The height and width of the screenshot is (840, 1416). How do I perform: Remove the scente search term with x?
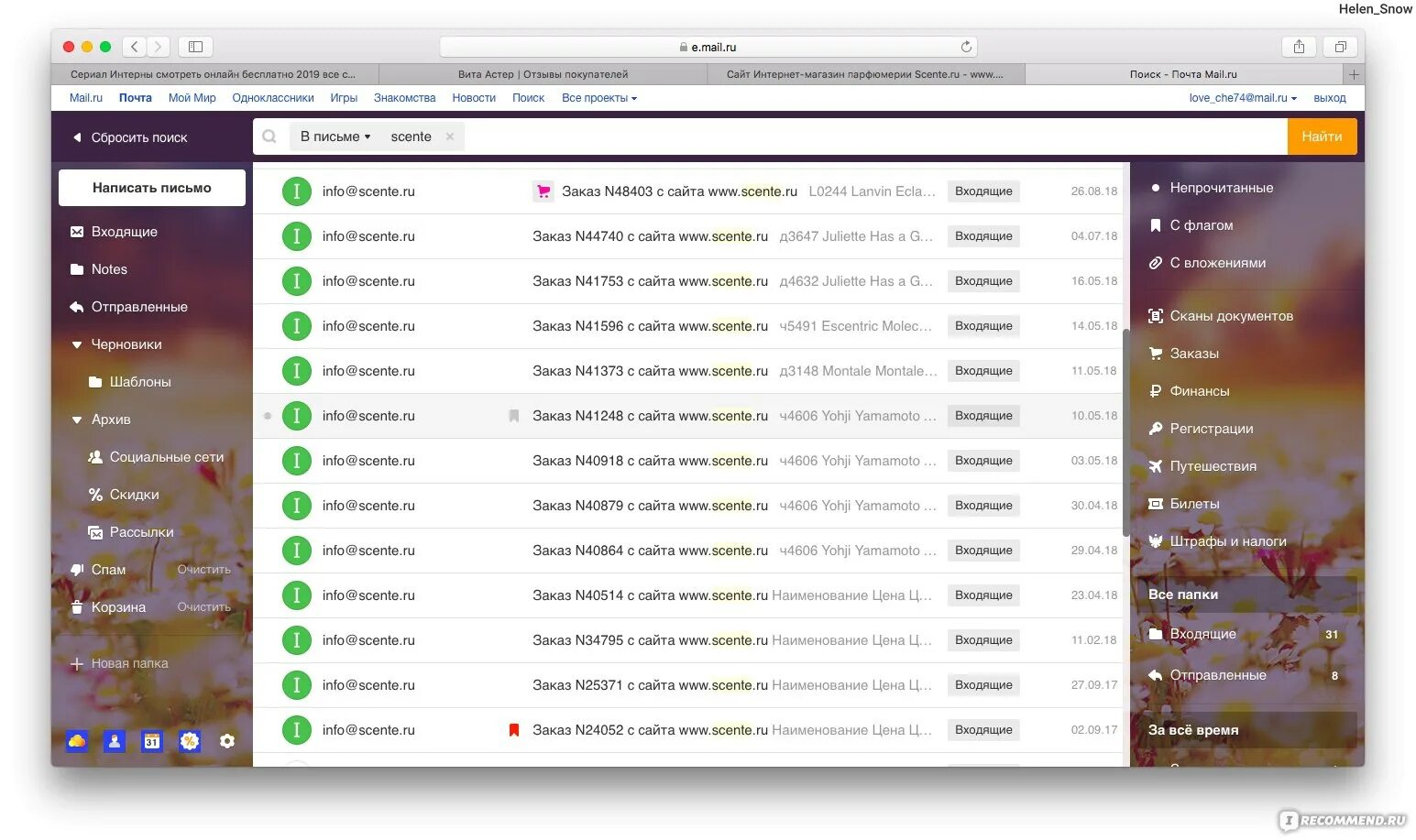click(x=450, y=136)
